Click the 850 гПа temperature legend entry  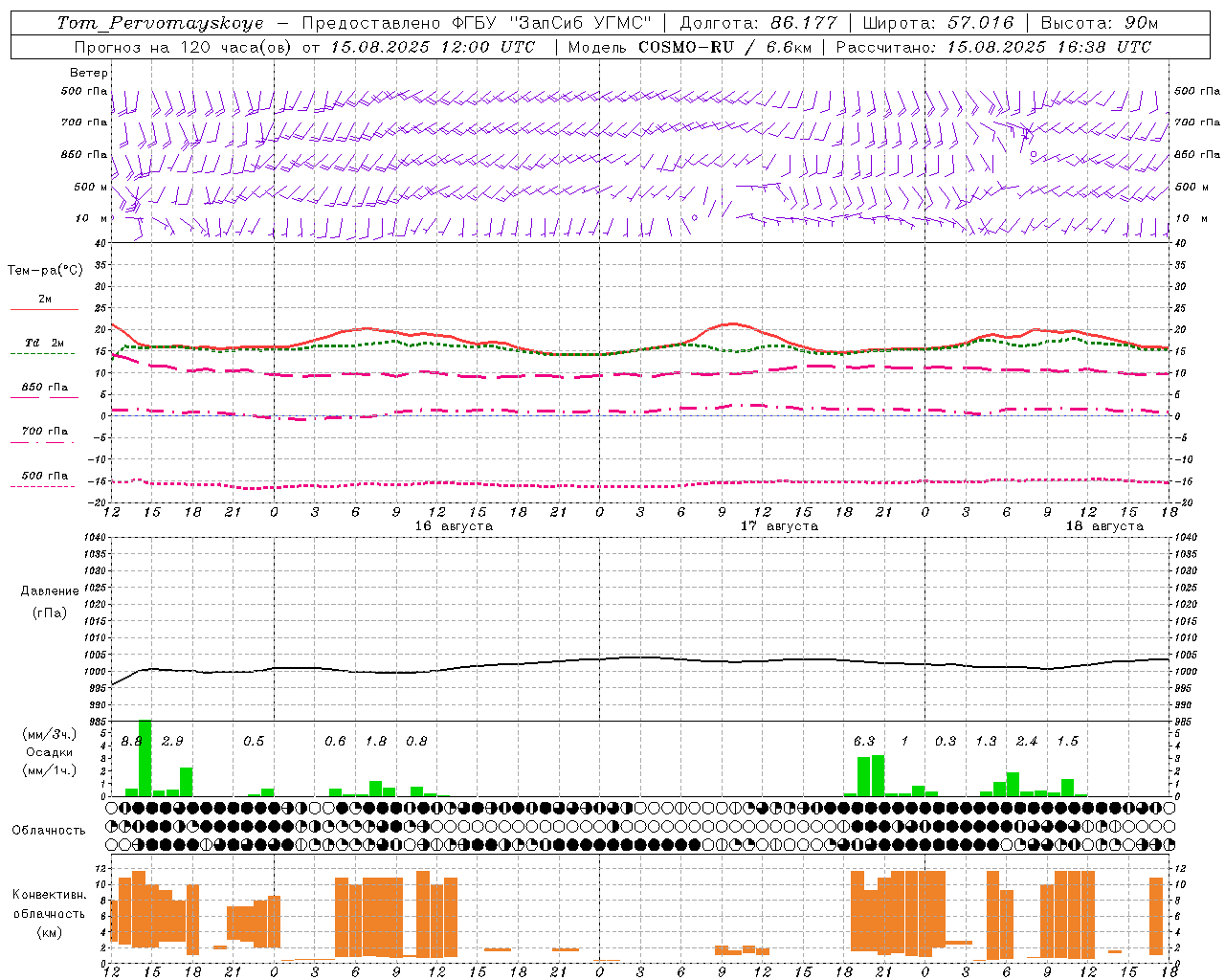tap(45, 387)
